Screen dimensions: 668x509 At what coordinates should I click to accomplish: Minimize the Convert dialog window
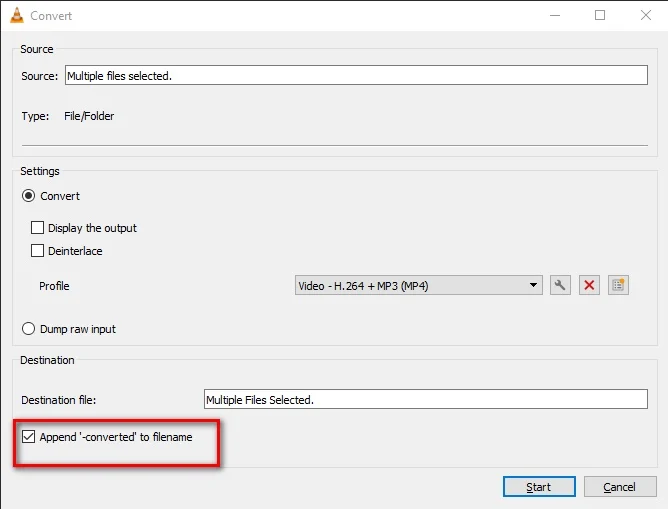(x=555, y=15)
